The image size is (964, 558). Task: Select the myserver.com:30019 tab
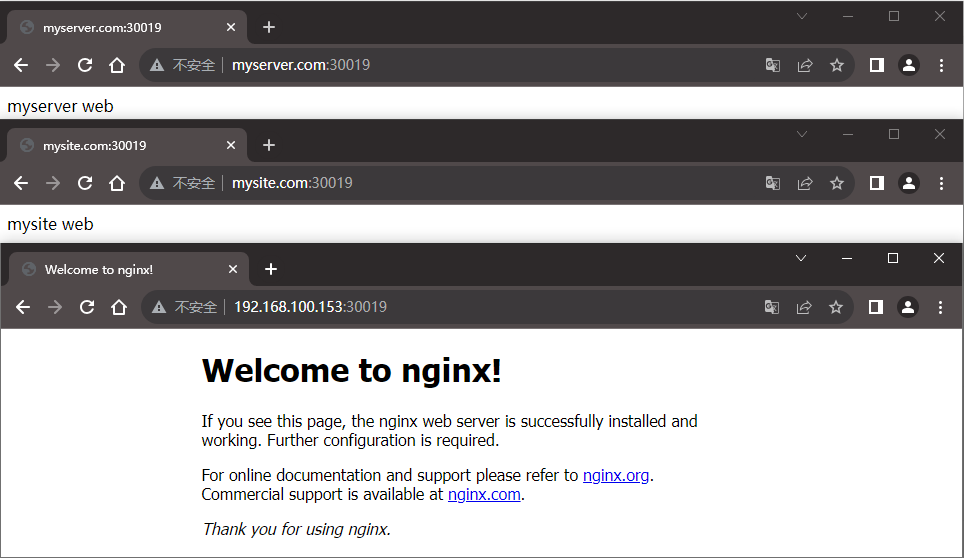tap(126, 27)
